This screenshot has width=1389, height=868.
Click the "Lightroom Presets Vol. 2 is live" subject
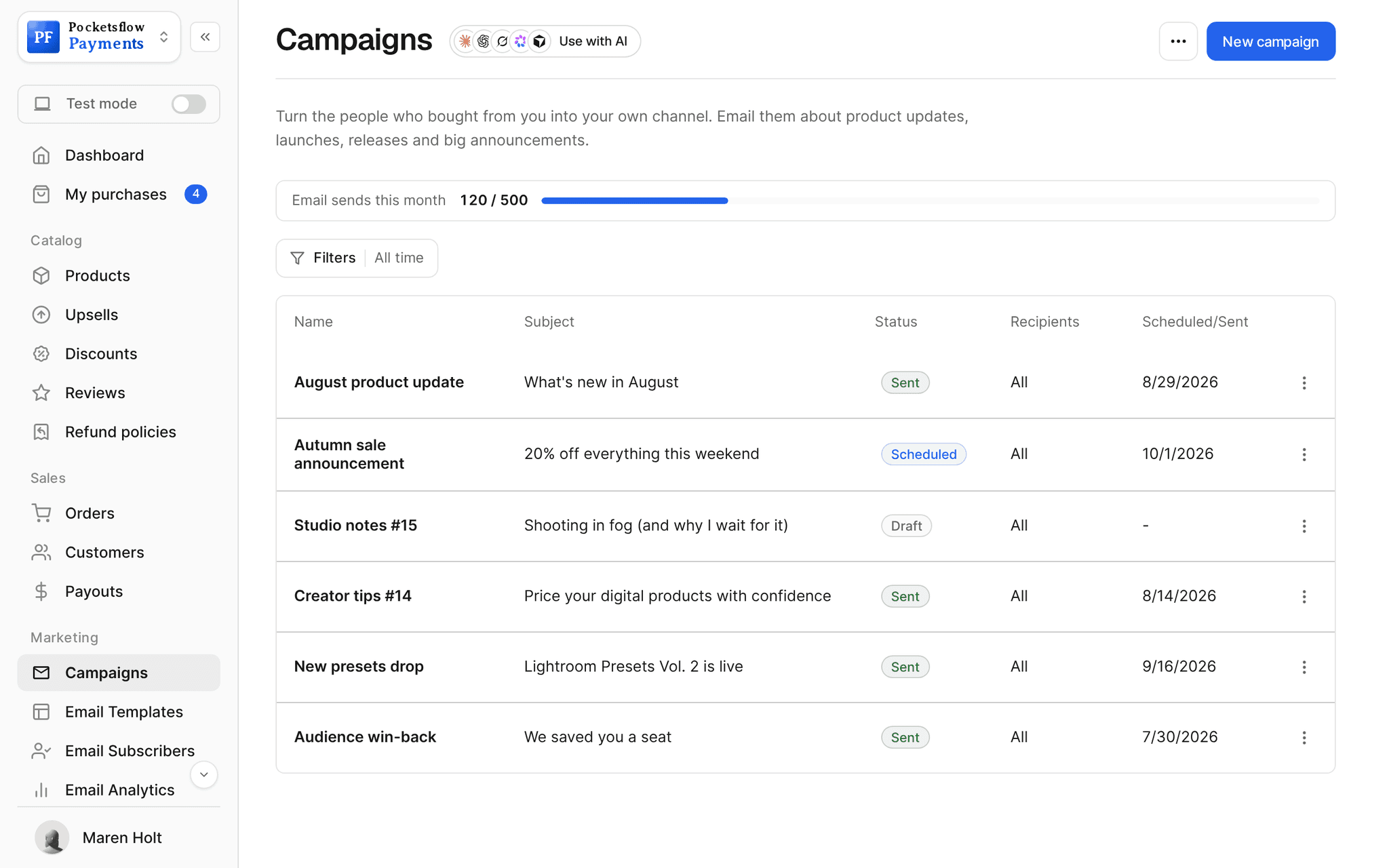coord(633,667)
